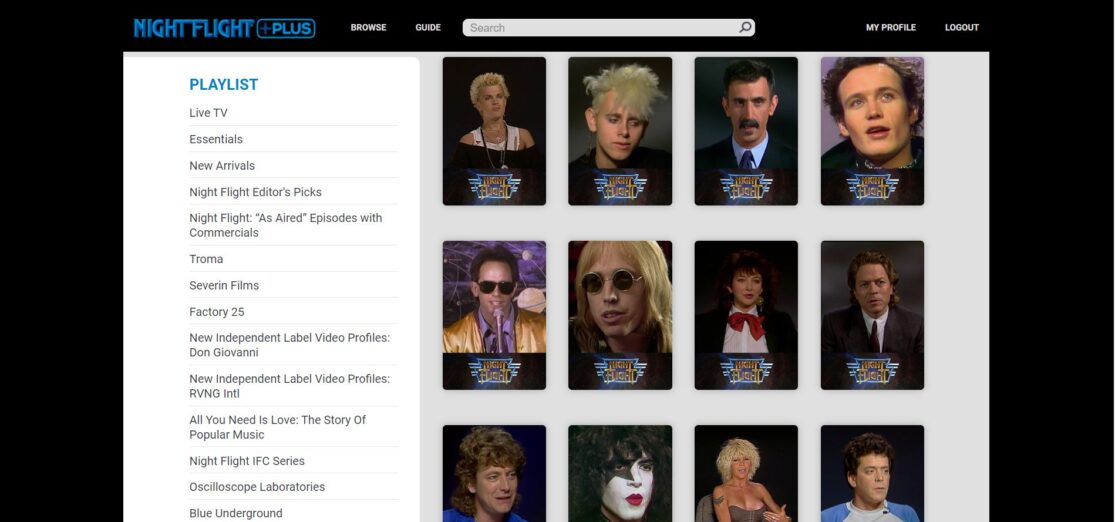Open "As Aired" Episodes with Commercials playlist

click(285, 225)
